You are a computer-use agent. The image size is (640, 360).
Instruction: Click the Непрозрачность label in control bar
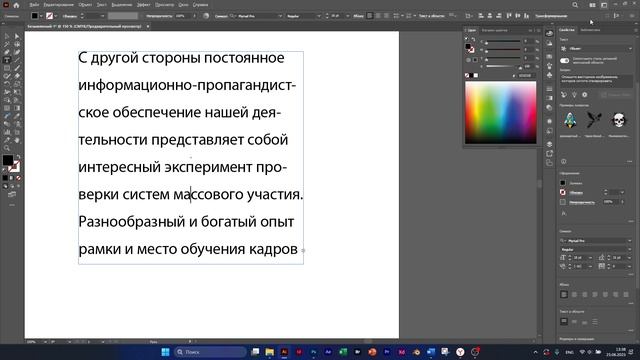click(x=159, y=16)
